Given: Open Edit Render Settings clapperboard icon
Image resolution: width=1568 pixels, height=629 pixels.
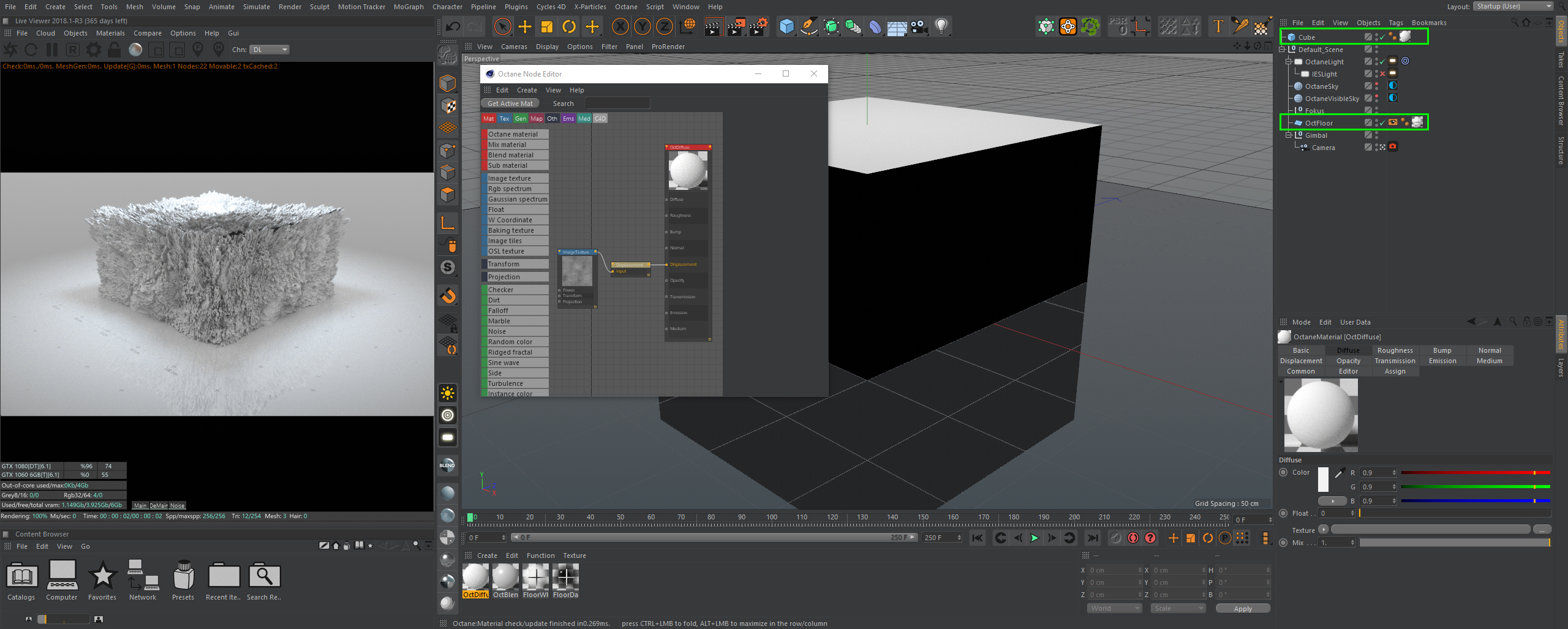Looking at the screenshot, I should (x=758, y=26).
